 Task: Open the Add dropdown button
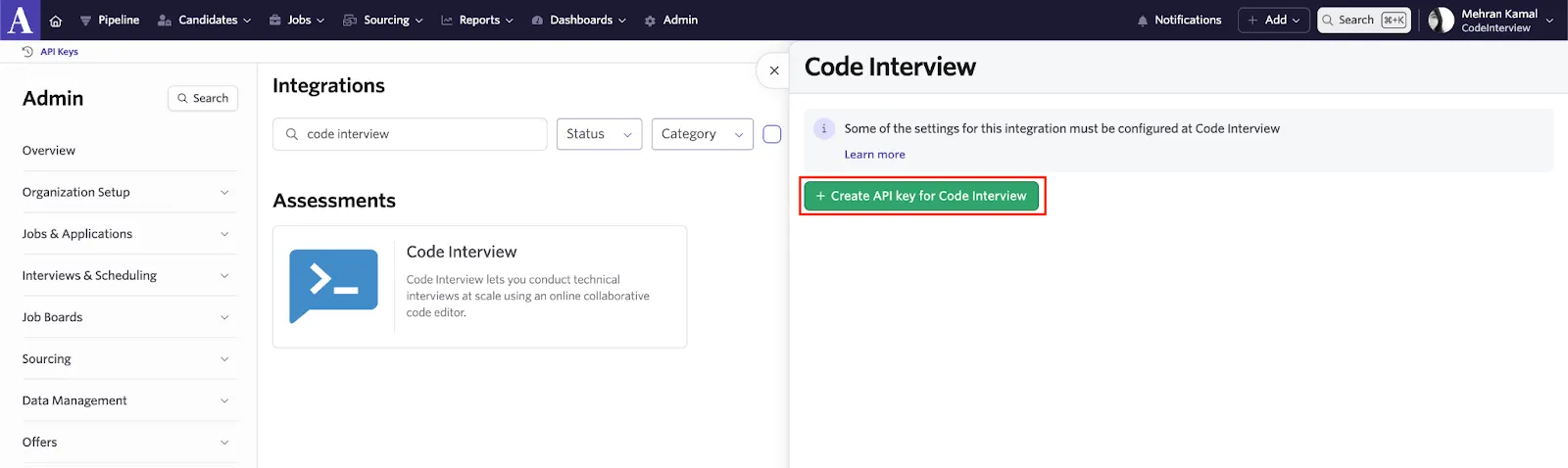[x=1274, y=20]
